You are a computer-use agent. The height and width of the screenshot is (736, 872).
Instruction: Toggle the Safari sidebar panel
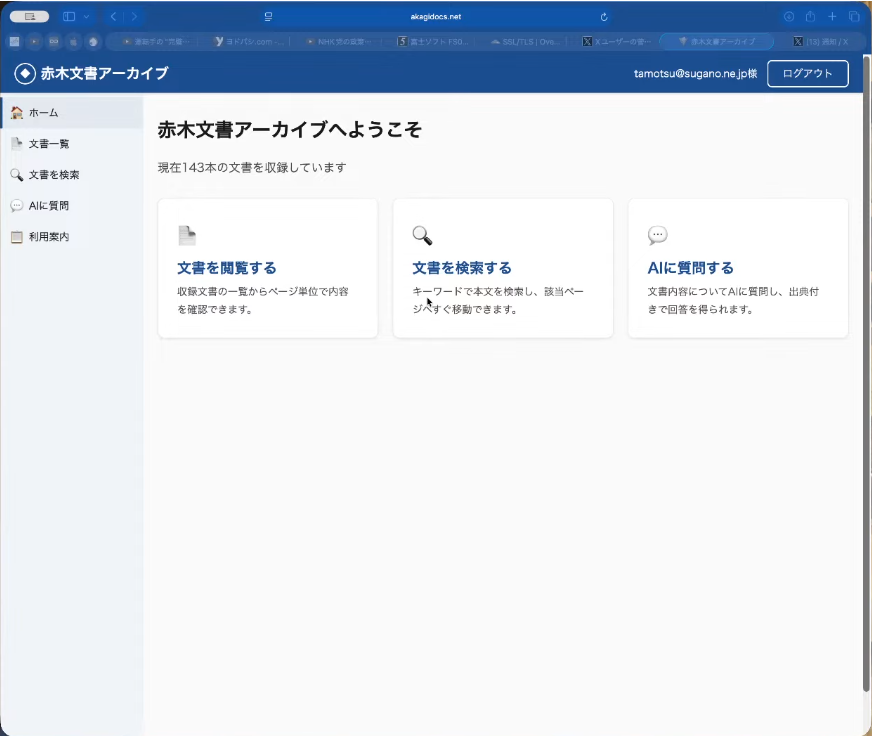coord(69,17)
